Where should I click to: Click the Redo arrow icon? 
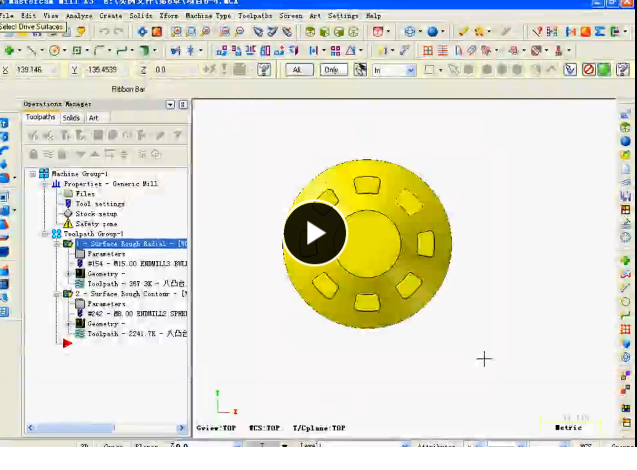tap(119, 31)
